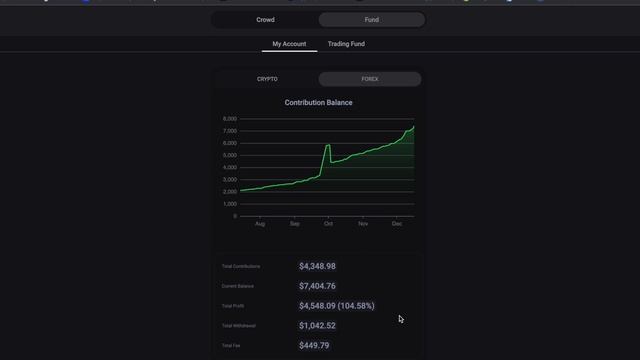Click the Nov x-axis label
Screen dimensions: 640x360
point(363,224)
